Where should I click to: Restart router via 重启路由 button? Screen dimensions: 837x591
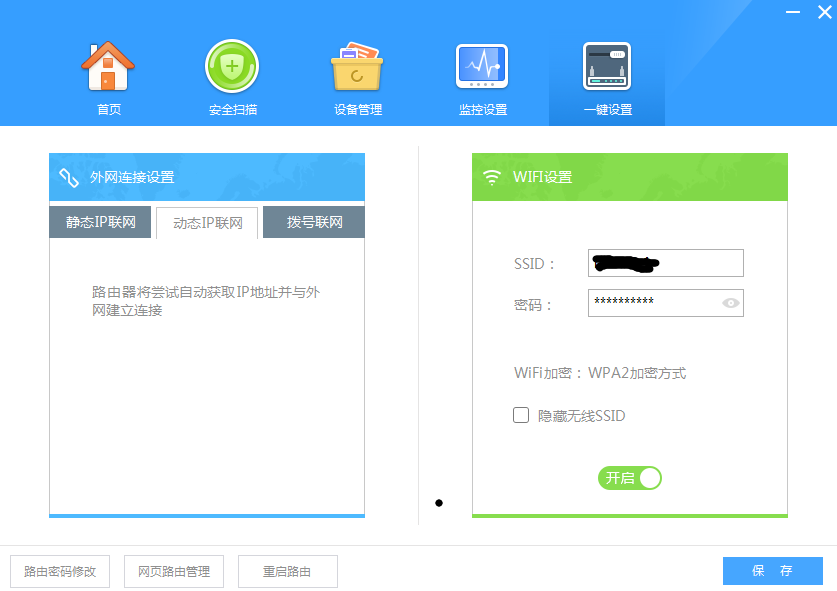click(x=287, y=571)
